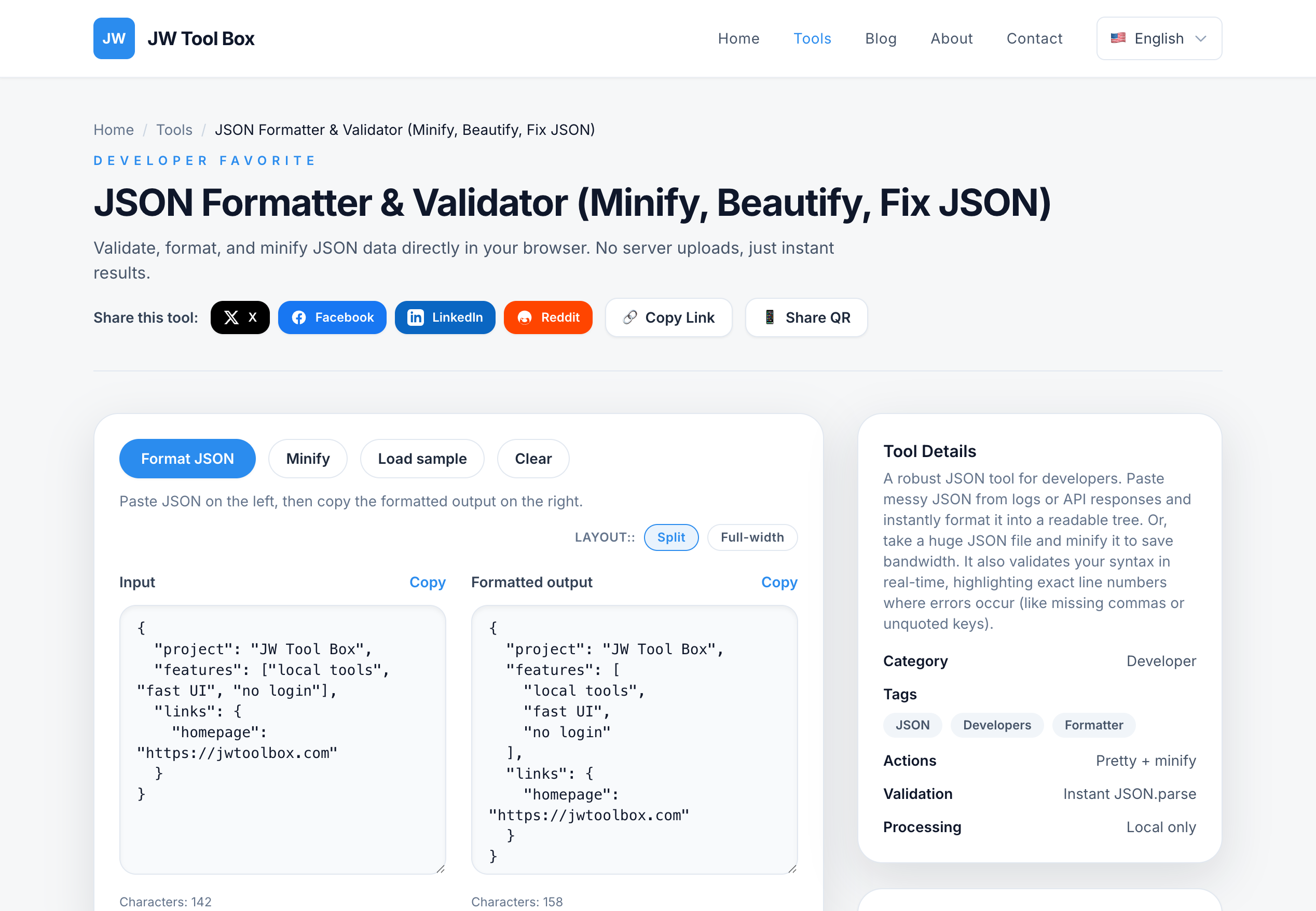Share on LinkedIn
This screenshot has width=1316, height=911.
click(445, 318)
